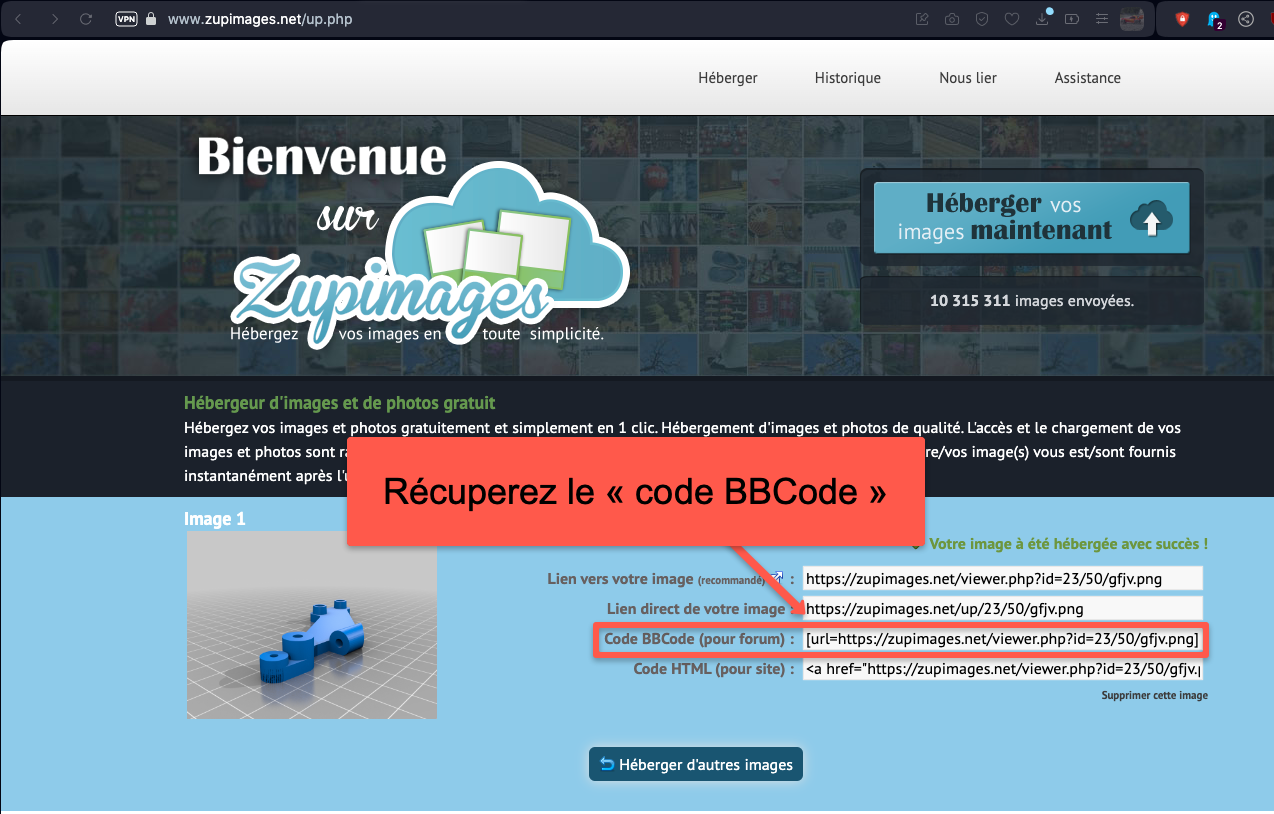
Task: Open the Nous lier menu item
Action: [x=968, y=78]
